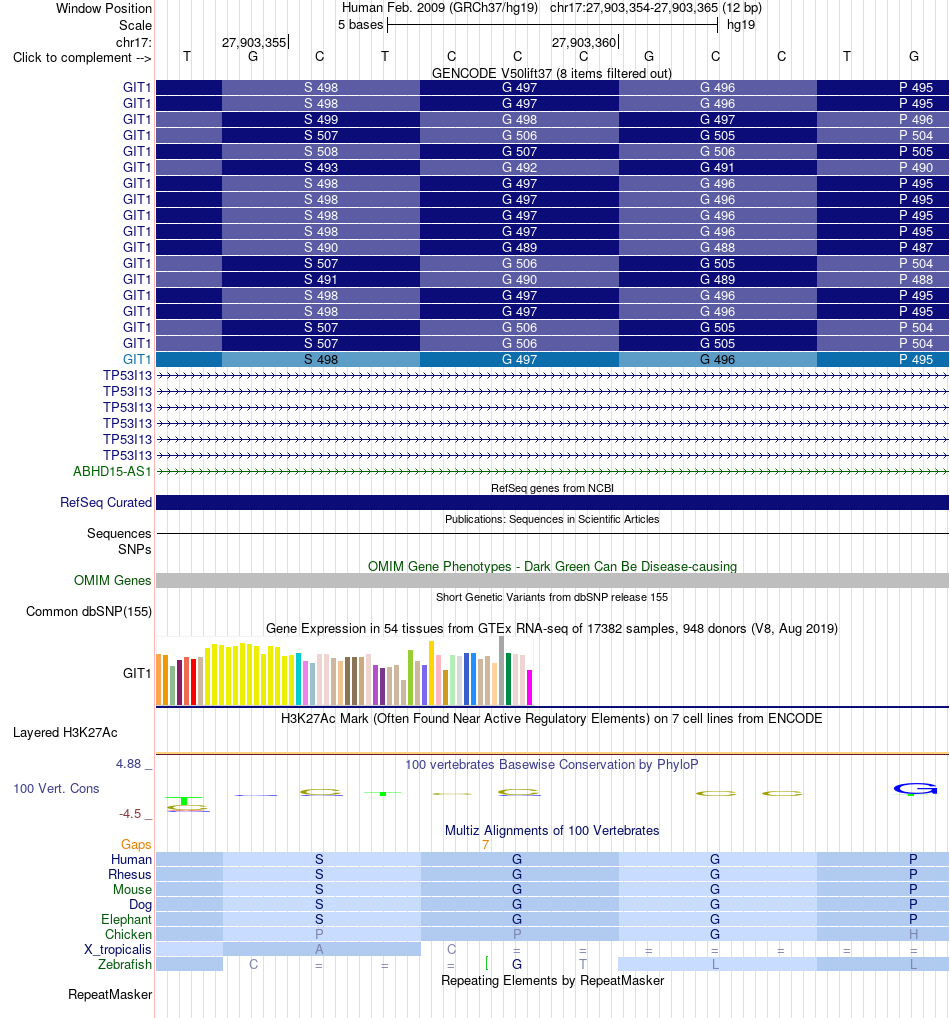This screenshot has width=950, height=1018.
Task: Click codon G 492
Action: click(x=519, y=168)
